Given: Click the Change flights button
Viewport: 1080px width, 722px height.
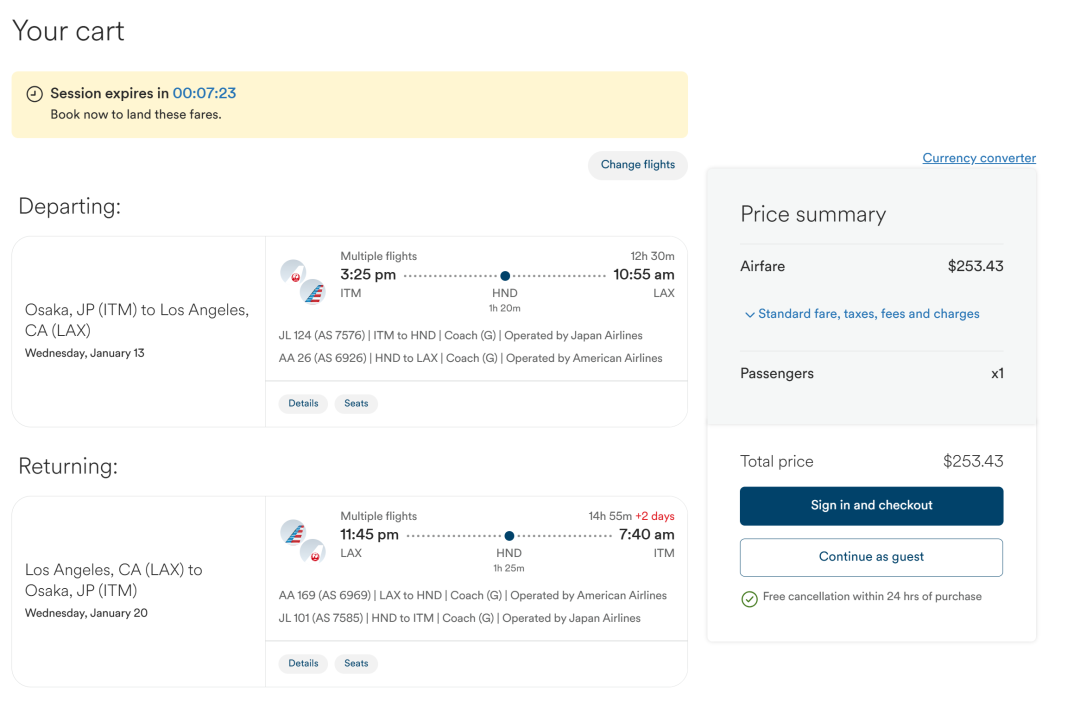Looking at the screenshot, I should [x=638, y=165].
